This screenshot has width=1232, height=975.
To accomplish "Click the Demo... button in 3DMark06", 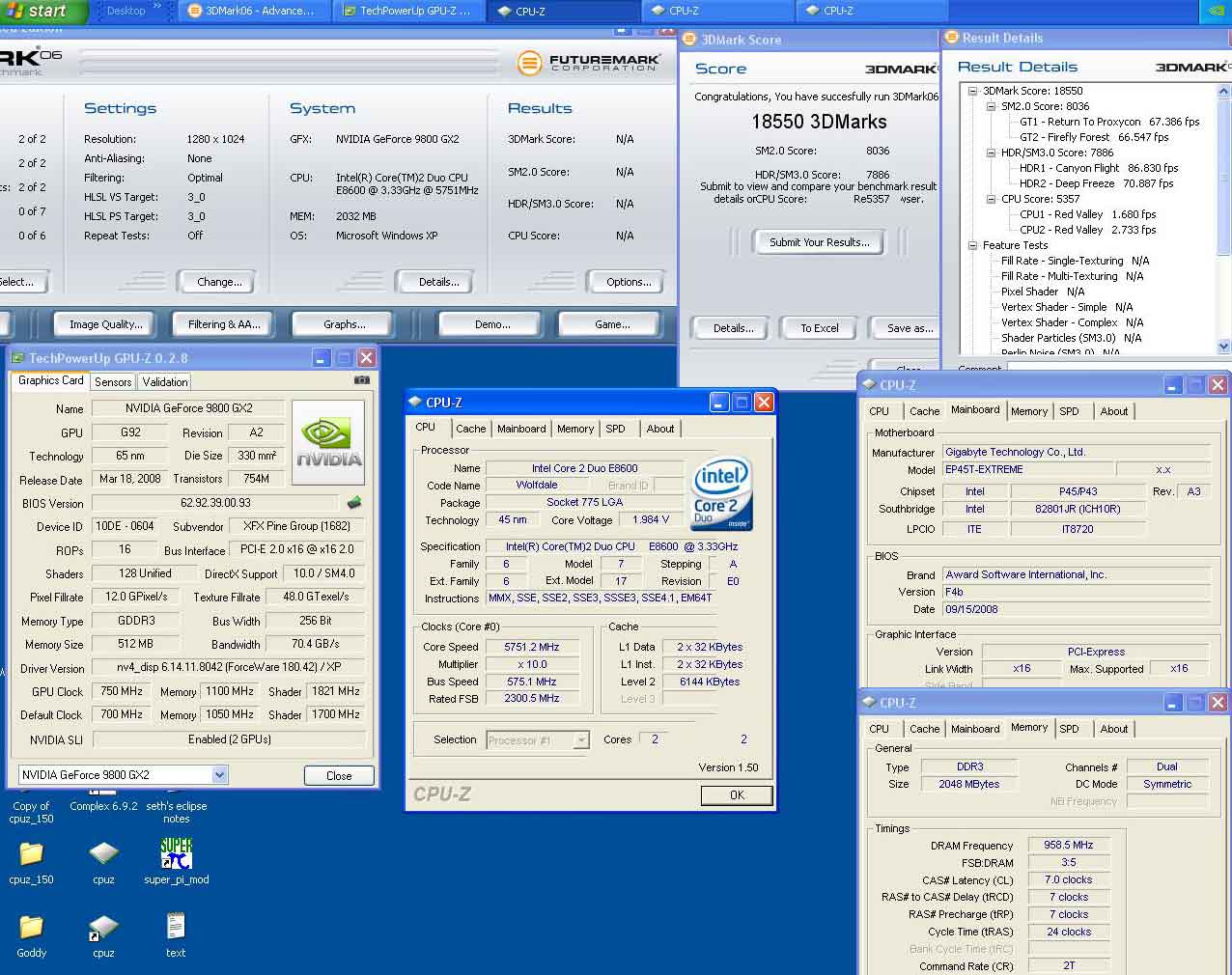I will (492, 324).
